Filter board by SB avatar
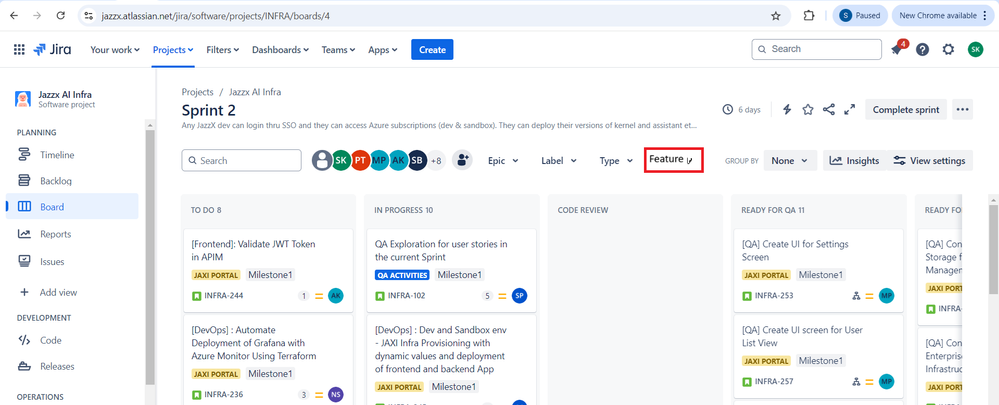The height and width of the screenshot is (405, 999). tap(417, 160)
